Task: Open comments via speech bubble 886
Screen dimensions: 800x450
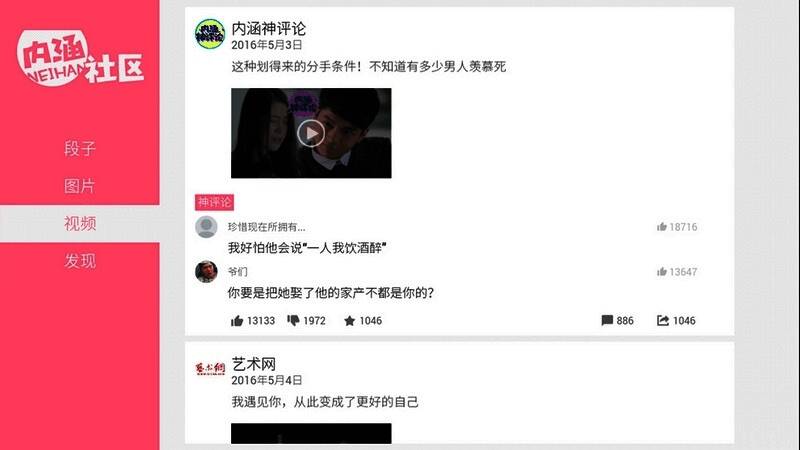Action: click(x=617, y=320)
